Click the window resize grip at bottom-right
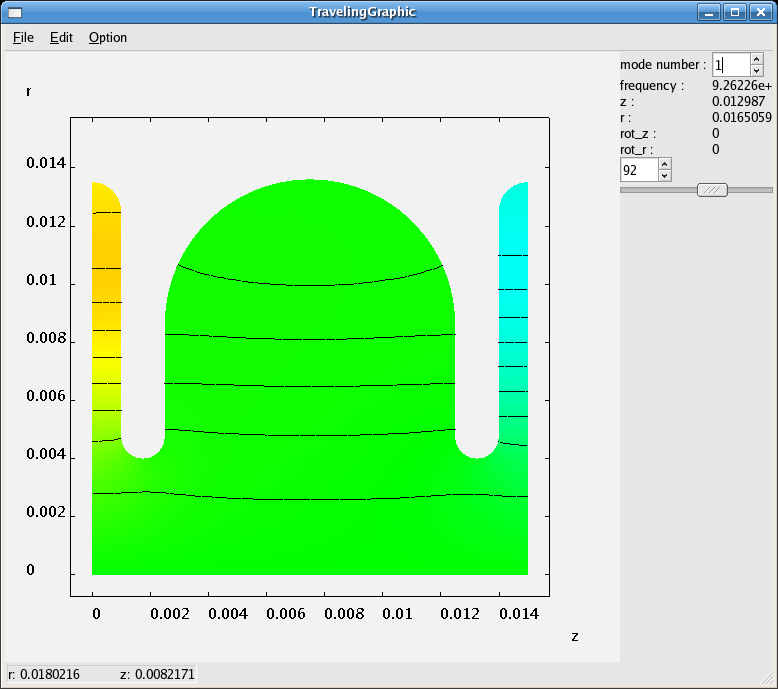The image size is (778, 689). [x=769, y=680]
